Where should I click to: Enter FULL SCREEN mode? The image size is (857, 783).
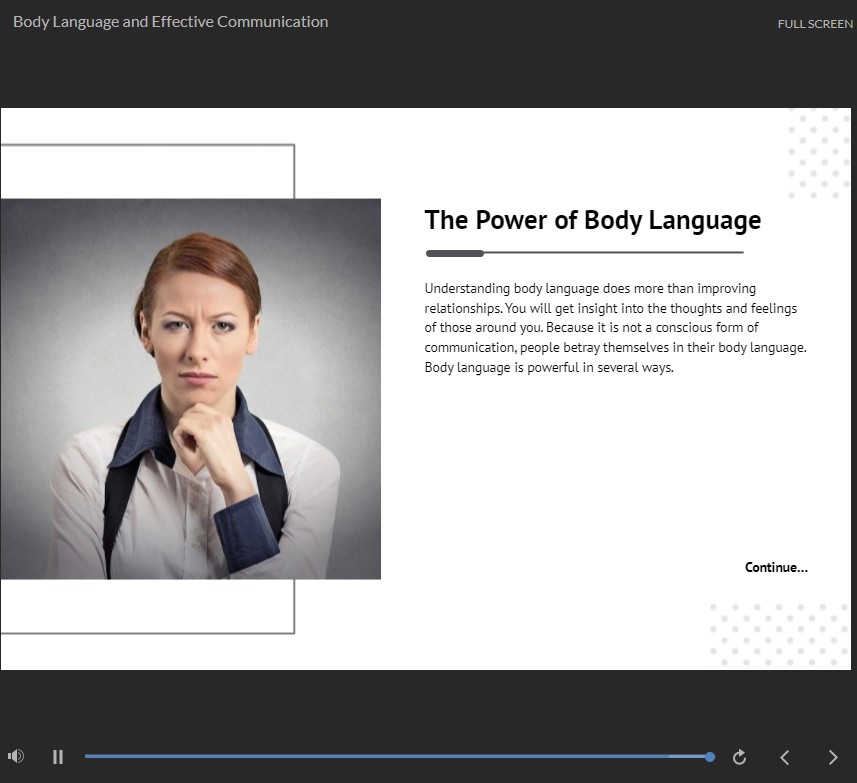click(x=814, y=24)
